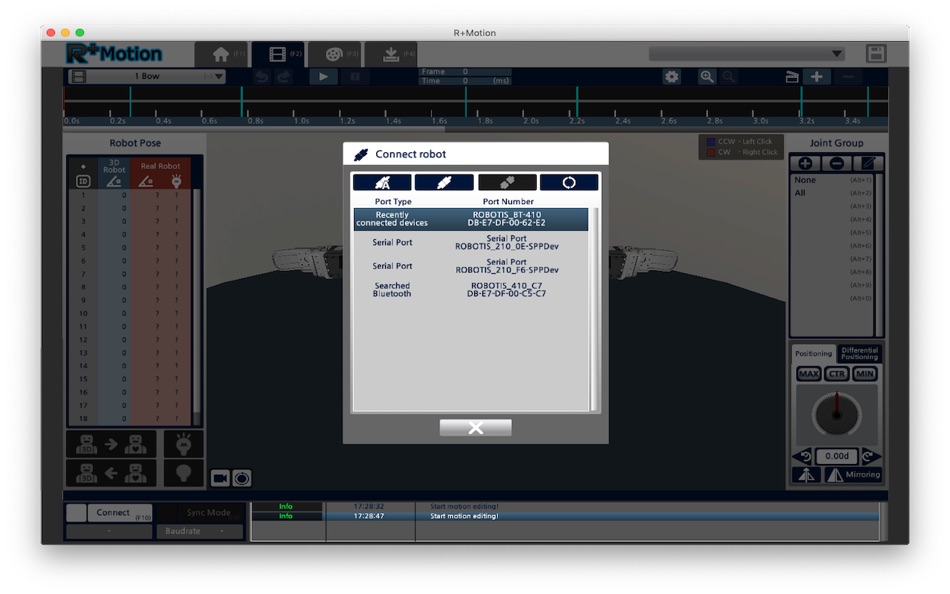Add a key frame with plus button
The height and width of the screenshot is (594, 950).
(817, 77)
